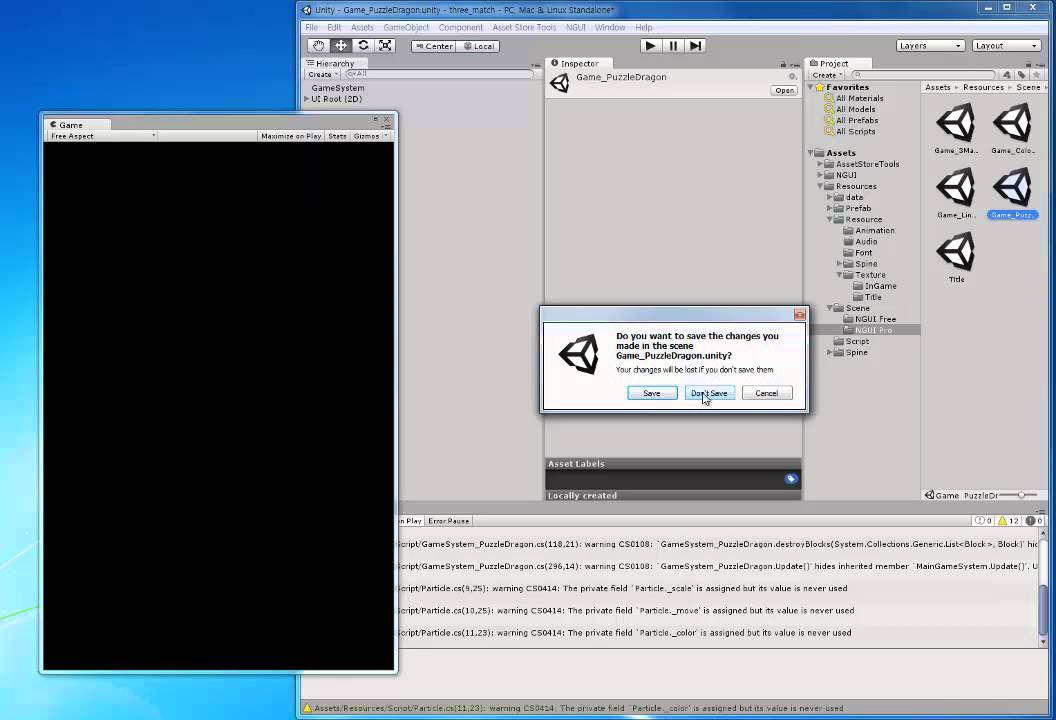
Task: Select the Game_3Ma.. scene asset
Action: point(956,128)
